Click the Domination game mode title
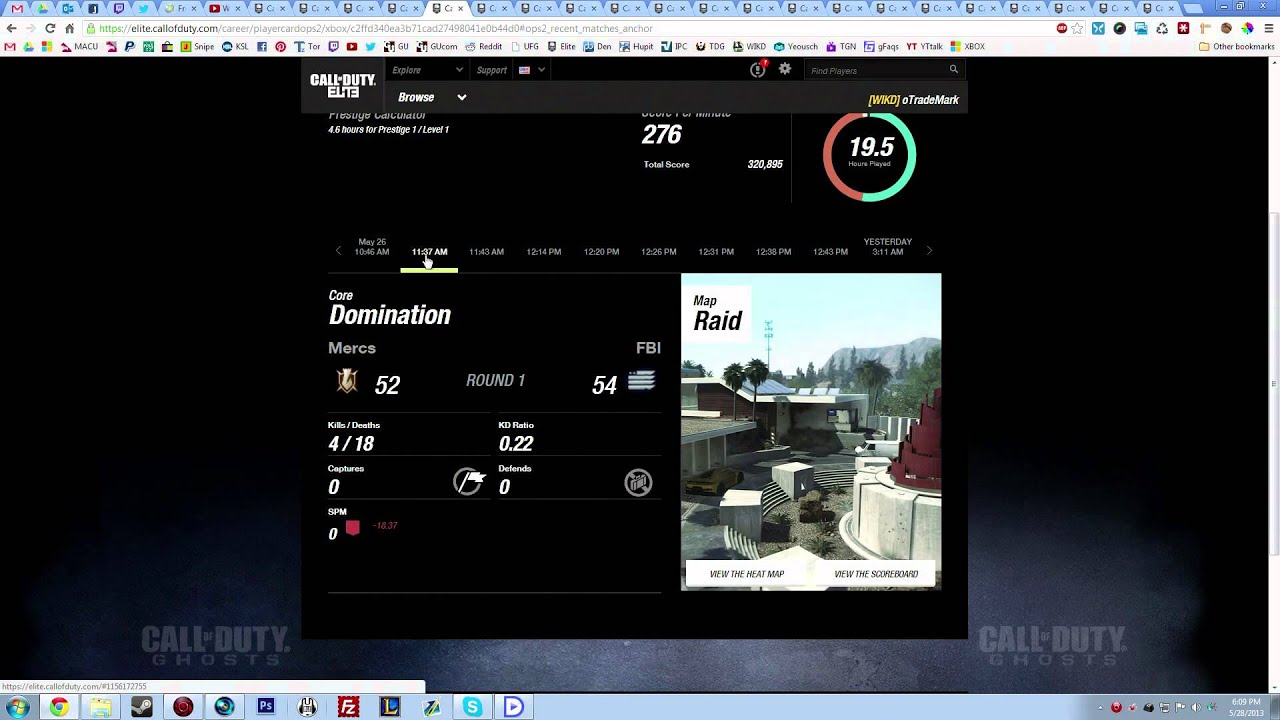The image size is (1280, 720). click(390, 315)
